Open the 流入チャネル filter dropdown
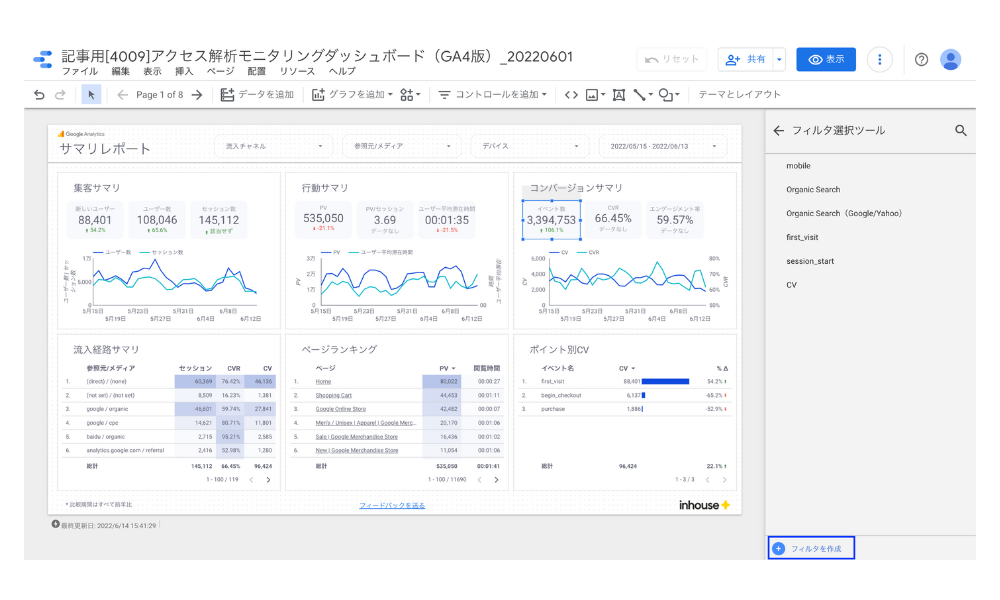The width and height of the screenshot is (1000, 600). click(274, 146)
